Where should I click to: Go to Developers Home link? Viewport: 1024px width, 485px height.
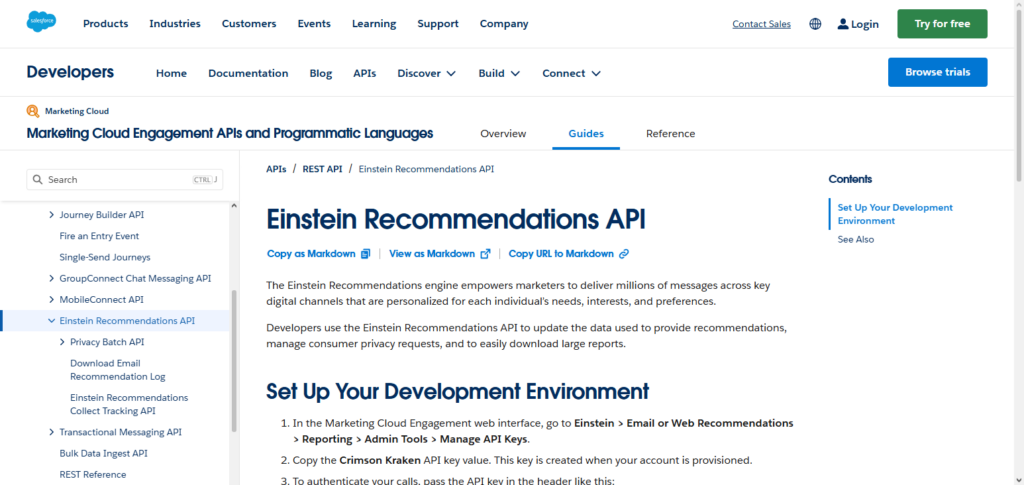[x=171, y=73]
